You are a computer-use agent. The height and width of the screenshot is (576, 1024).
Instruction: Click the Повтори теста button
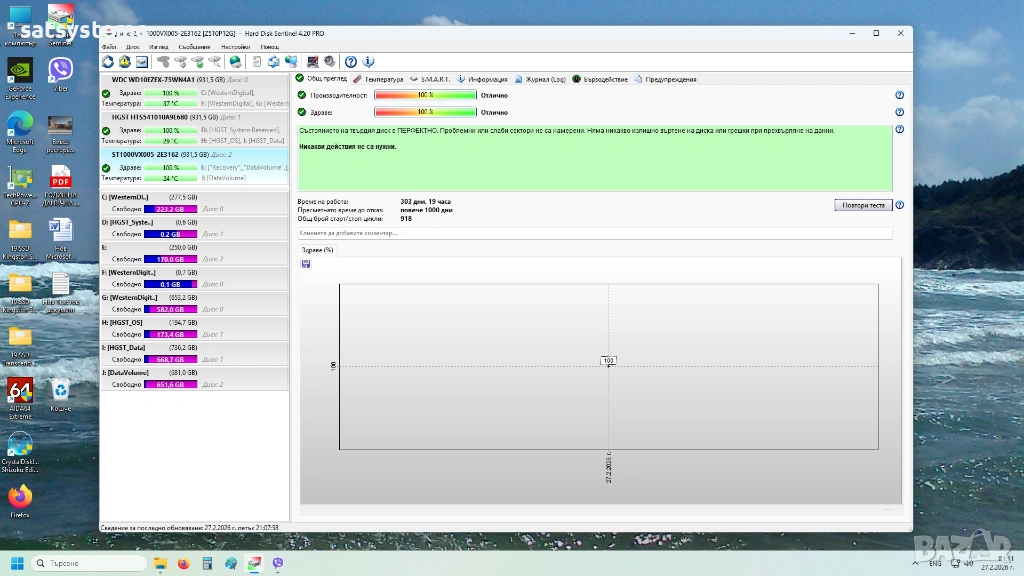(862, 205)
